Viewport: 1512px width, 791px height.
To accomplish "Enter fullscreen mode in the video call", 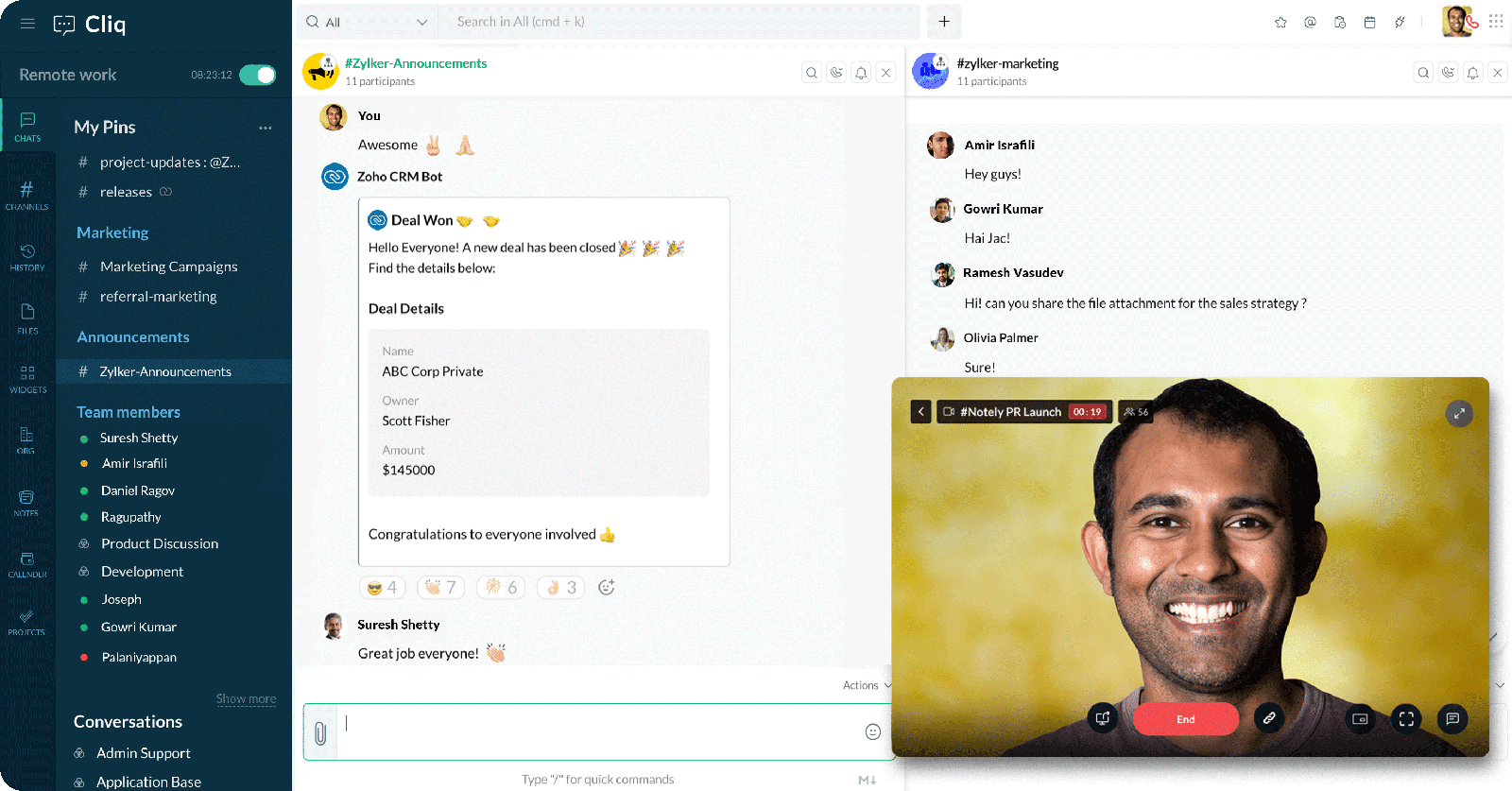I will pos(1406,718).
